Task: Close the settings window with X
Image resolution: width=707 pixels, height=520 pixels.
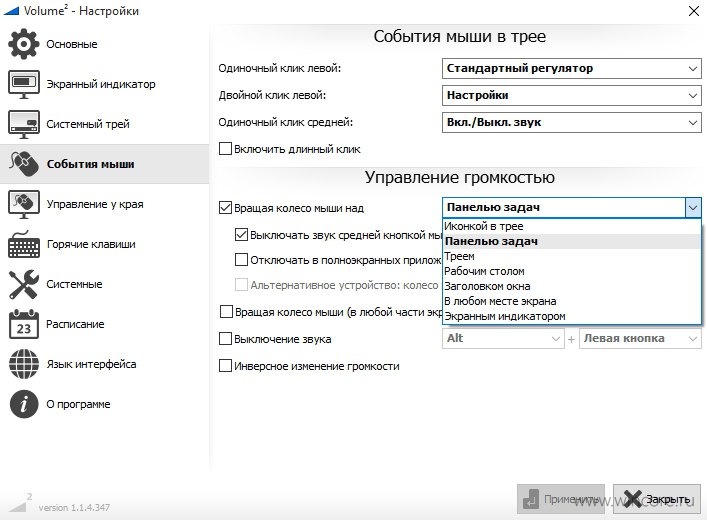Action: (x=694, y=11)
